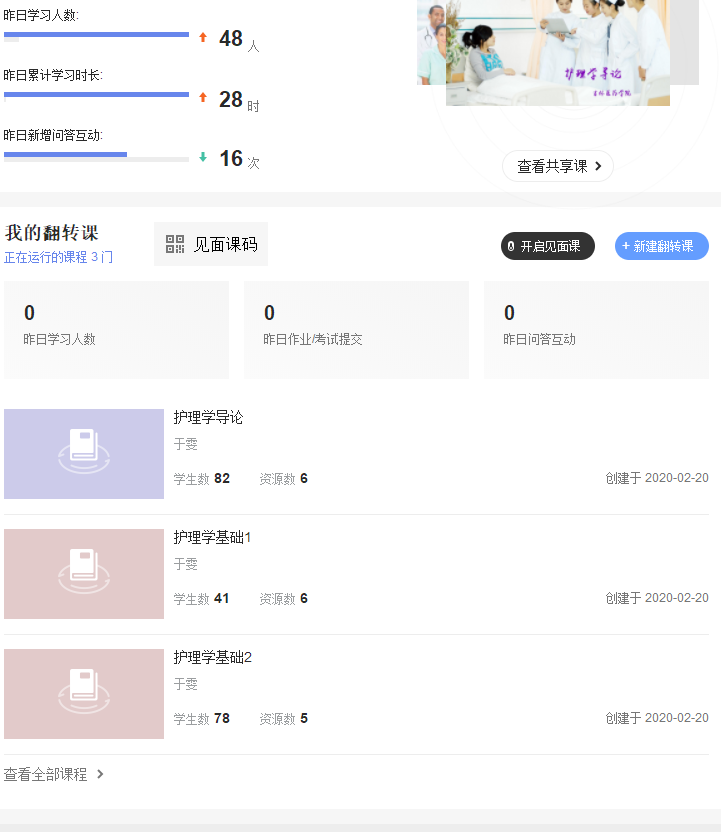
Task: Open the 见面课码 button
Action: [x=211, y=244]
